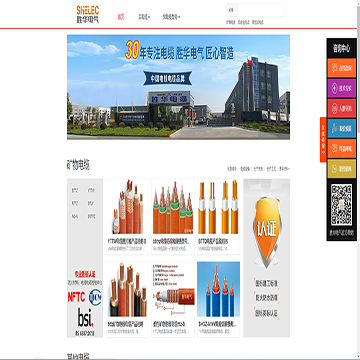360x360 pixels.
Task: Open the search category selector in search box
Action: [x=232, y=10]
